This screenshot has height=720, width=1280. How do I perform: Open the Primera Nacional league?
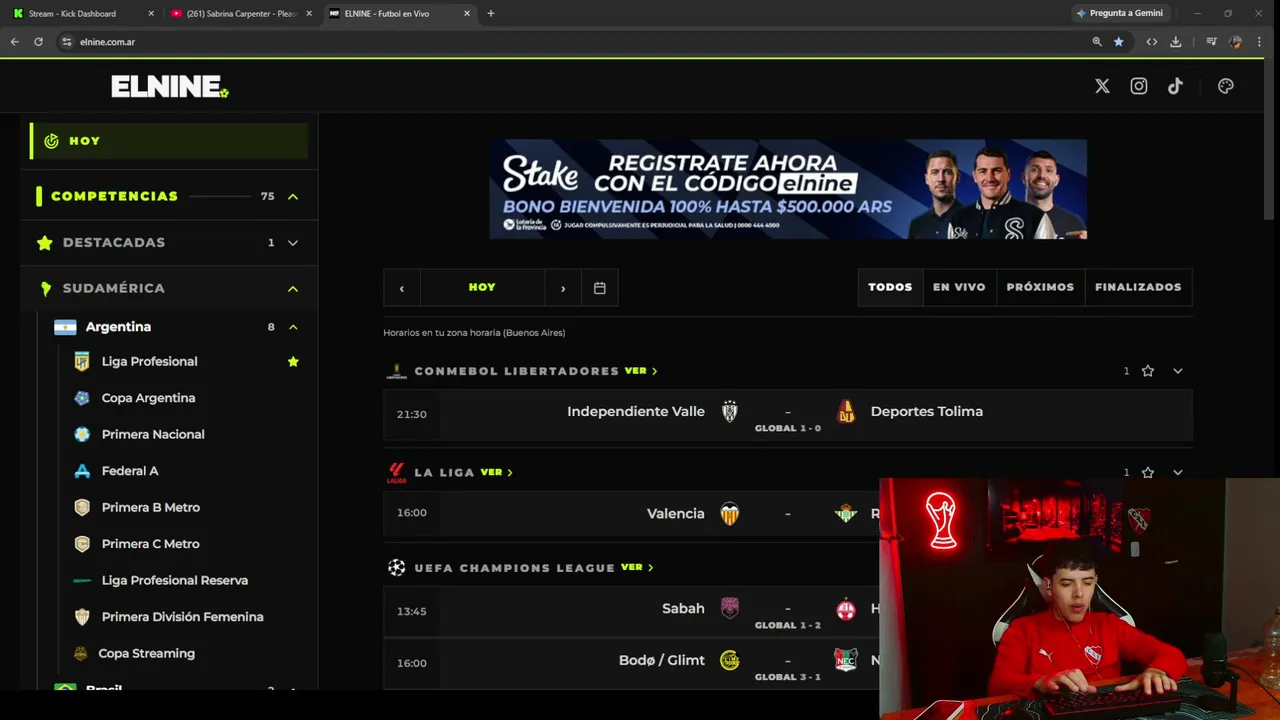tap(153, 435)
